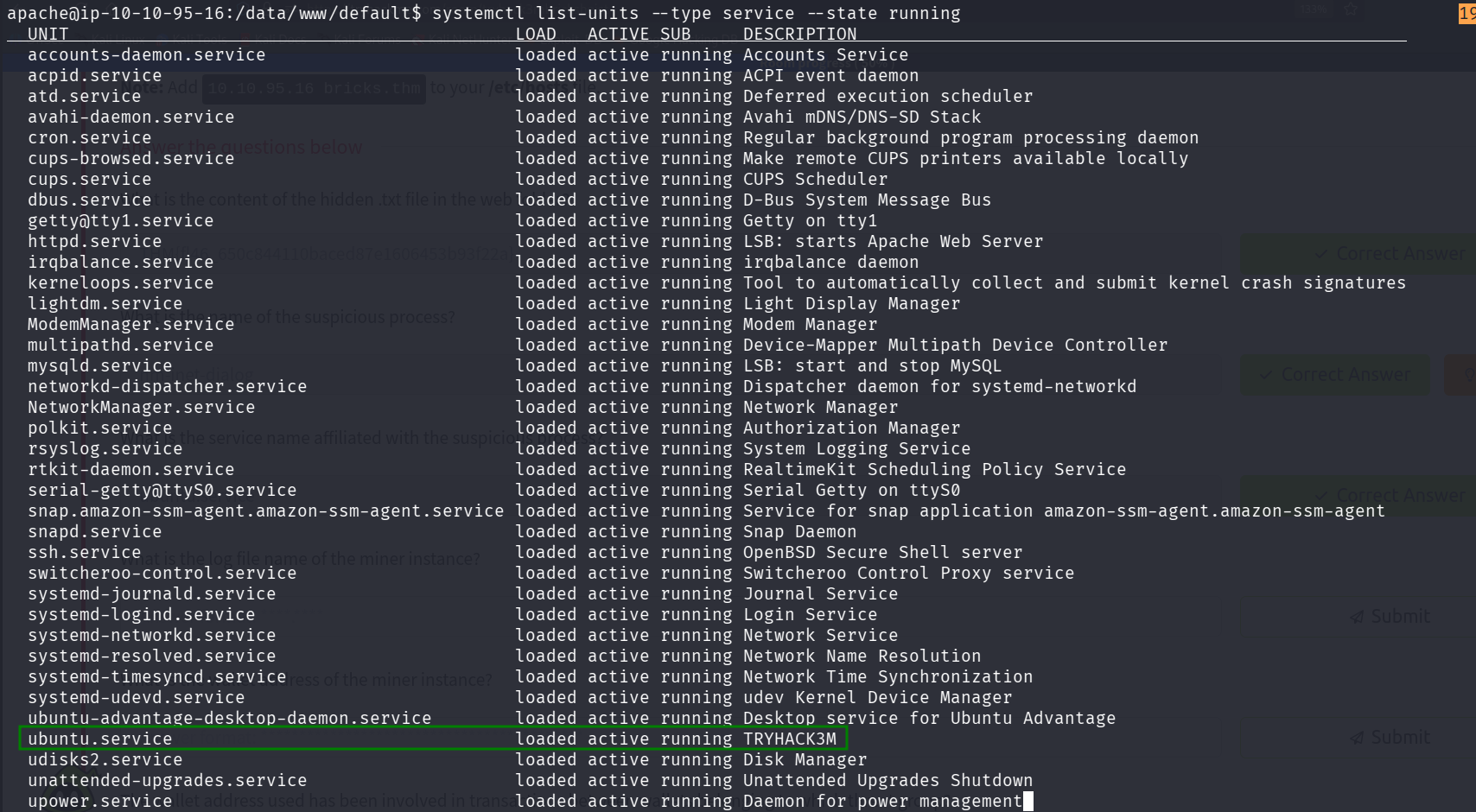Click the orange badge in top-right corner

click(x=1466, y=13)
